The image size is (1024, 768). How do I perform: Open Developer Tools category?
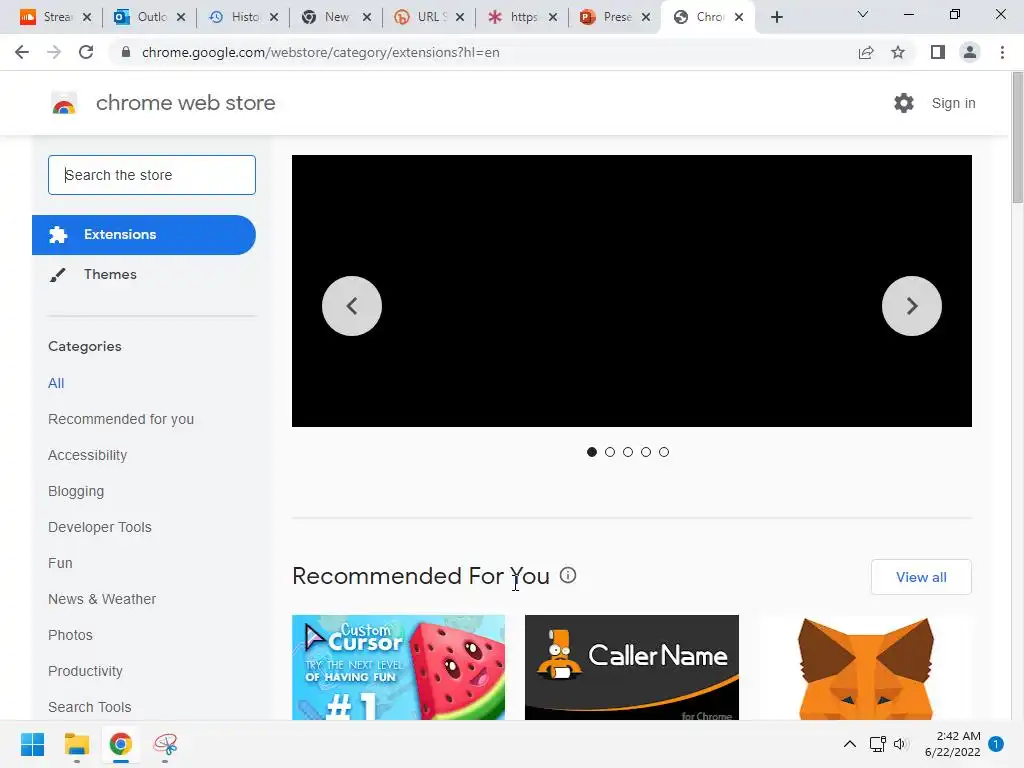click(x=100, y=527)
